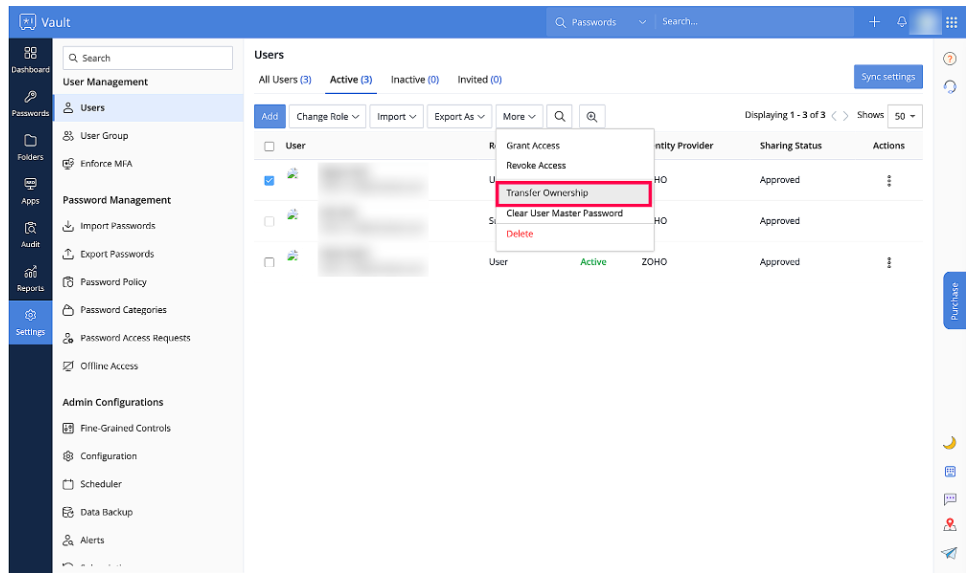Click the Add user button
Viewport: 973px width, 577px height.
[x=269, y=116]
